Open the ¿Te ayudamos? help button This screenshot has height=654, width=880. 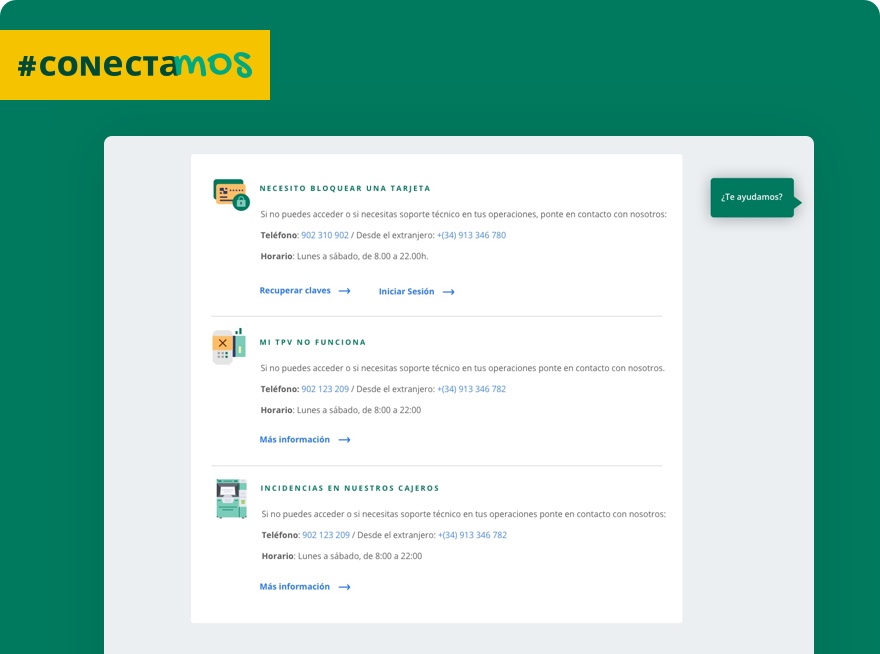752,198
